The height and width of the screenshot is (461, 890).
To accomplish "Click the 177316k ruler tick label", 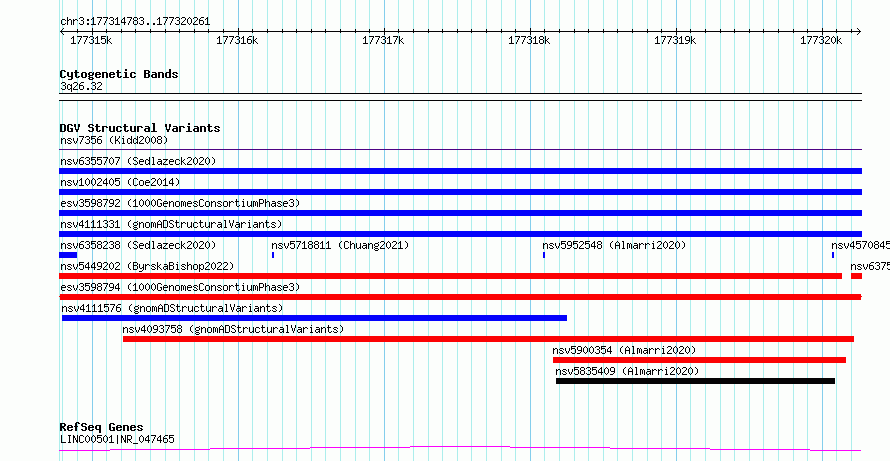I will tap(237, 41).
